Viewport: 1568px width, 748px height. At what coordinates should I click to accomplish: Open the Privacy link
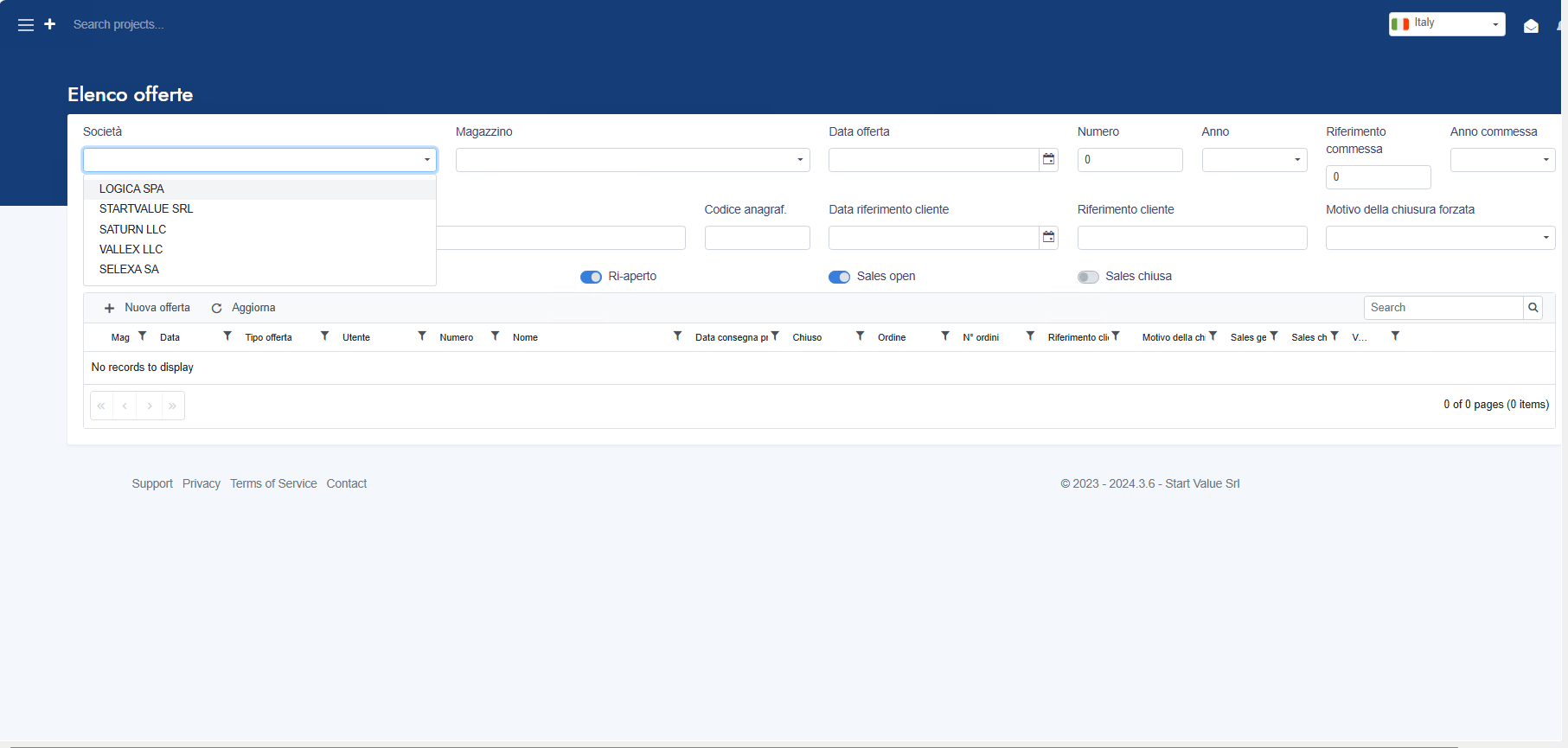pyautogui.click(x=202, y=483)
